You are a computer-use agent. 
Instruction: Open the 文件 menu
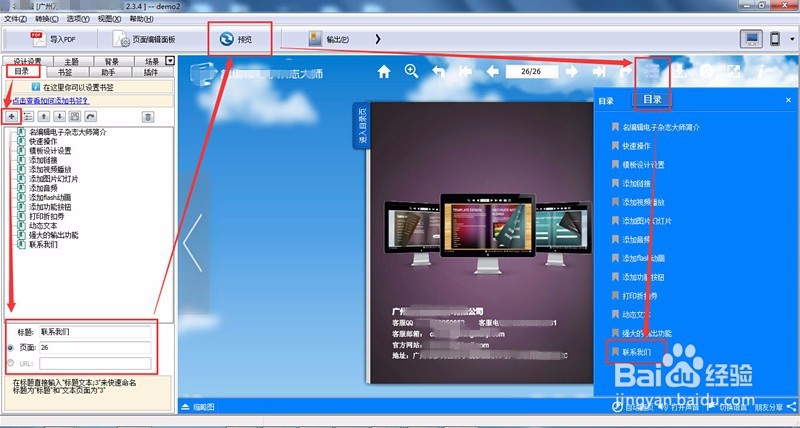click(x=15, y=19)
